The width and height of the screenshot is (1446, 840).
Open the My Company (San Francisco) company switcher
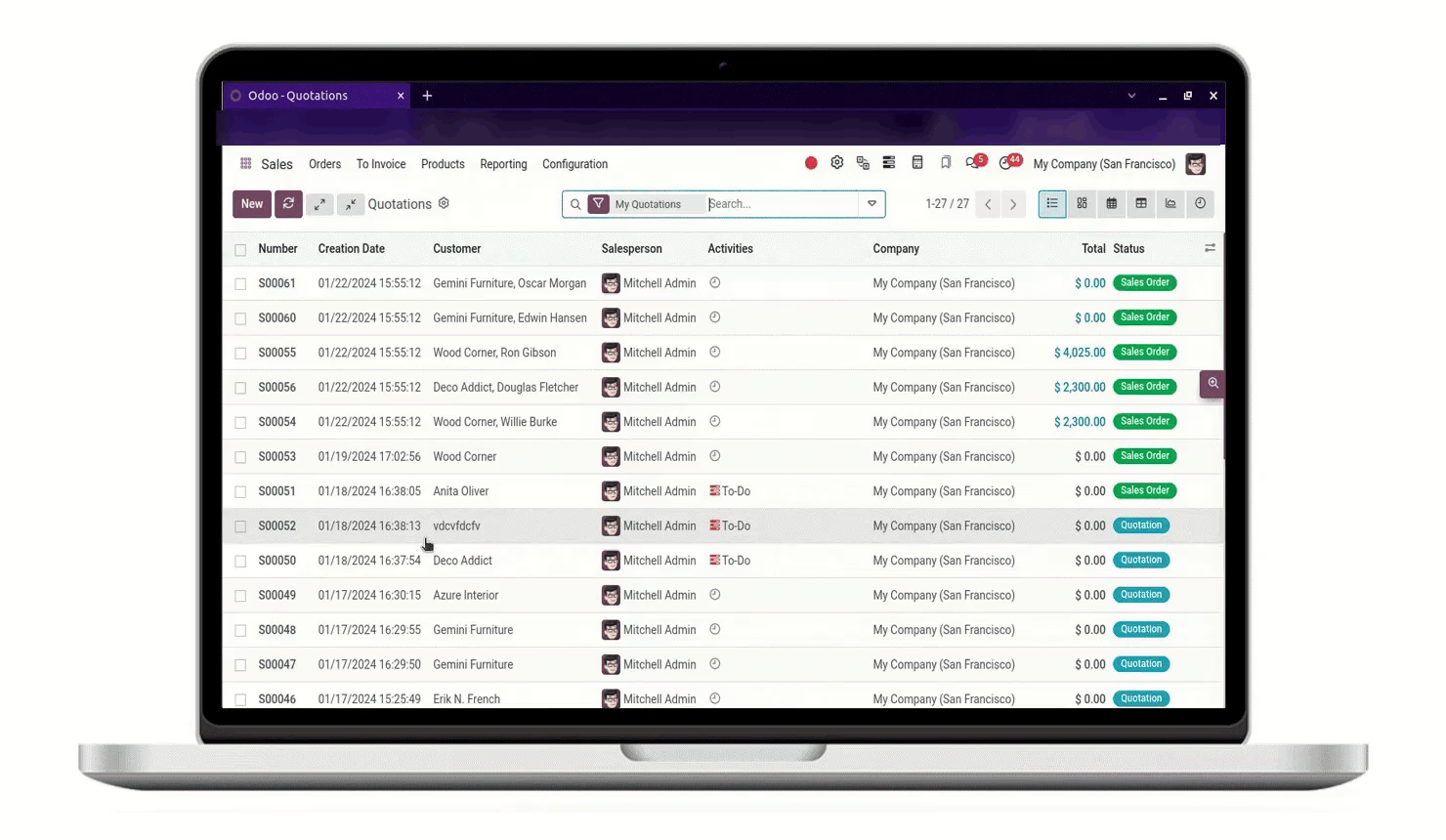click(1104, 164)
